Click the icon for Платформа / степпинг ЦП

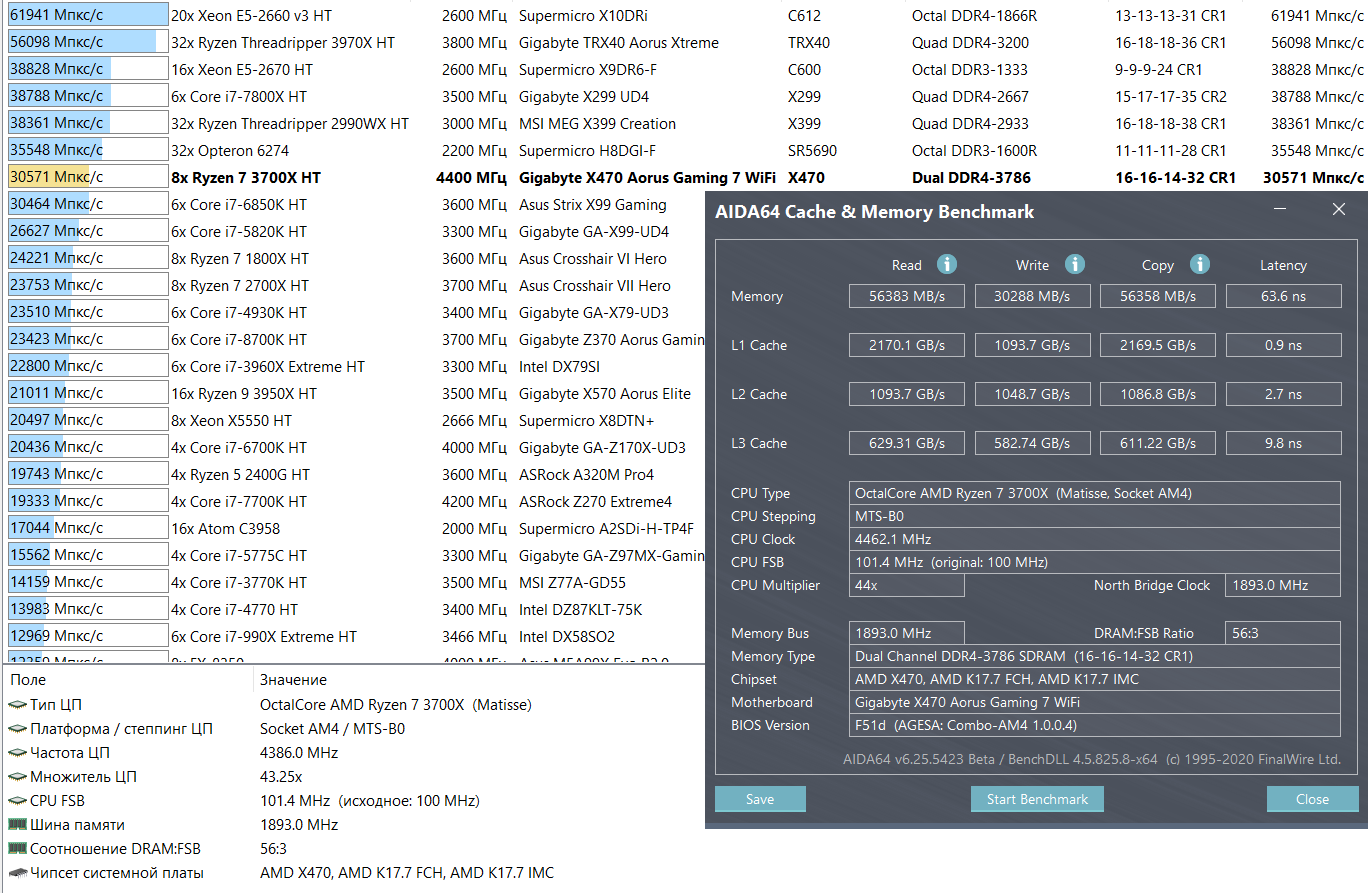[x=17, y=729]
